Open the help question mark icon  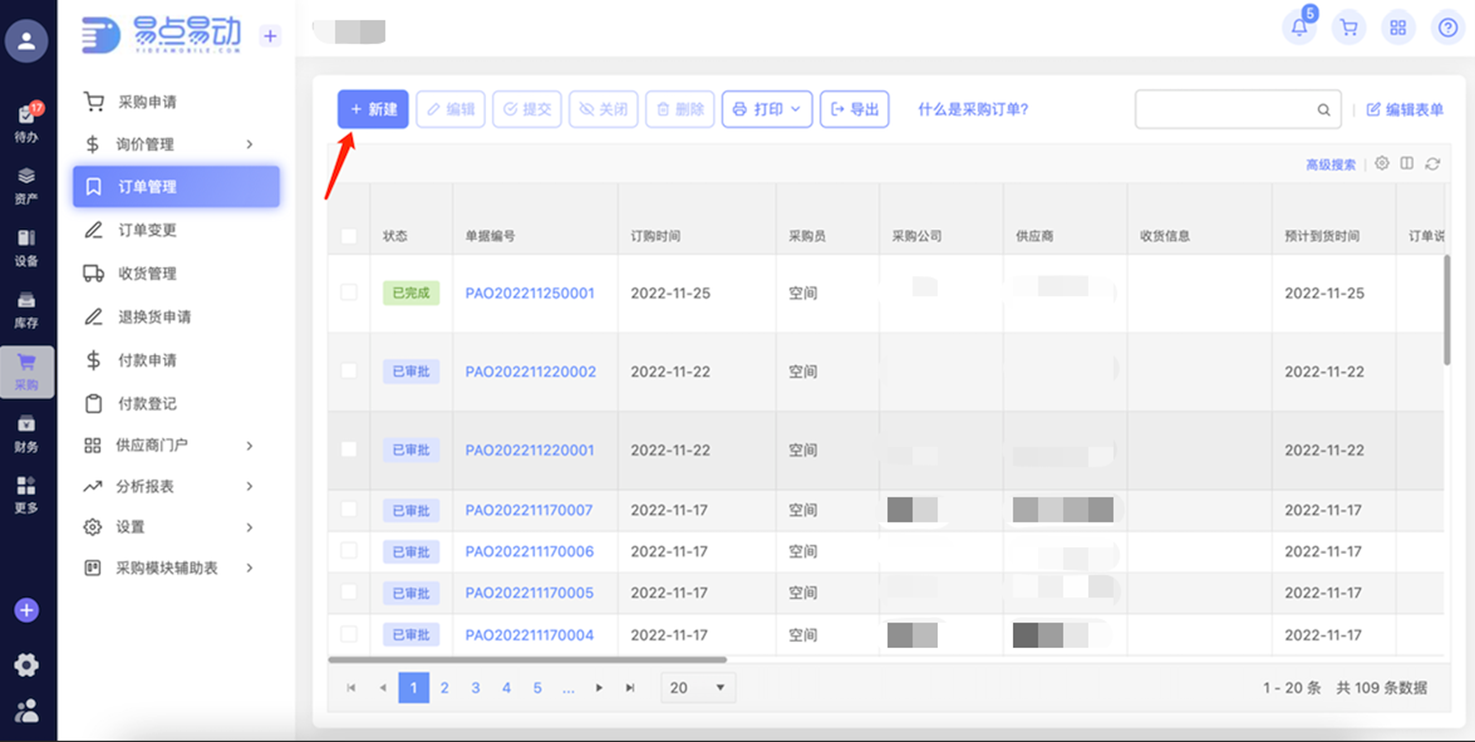pyautogui.click(x=1448, y=27)
